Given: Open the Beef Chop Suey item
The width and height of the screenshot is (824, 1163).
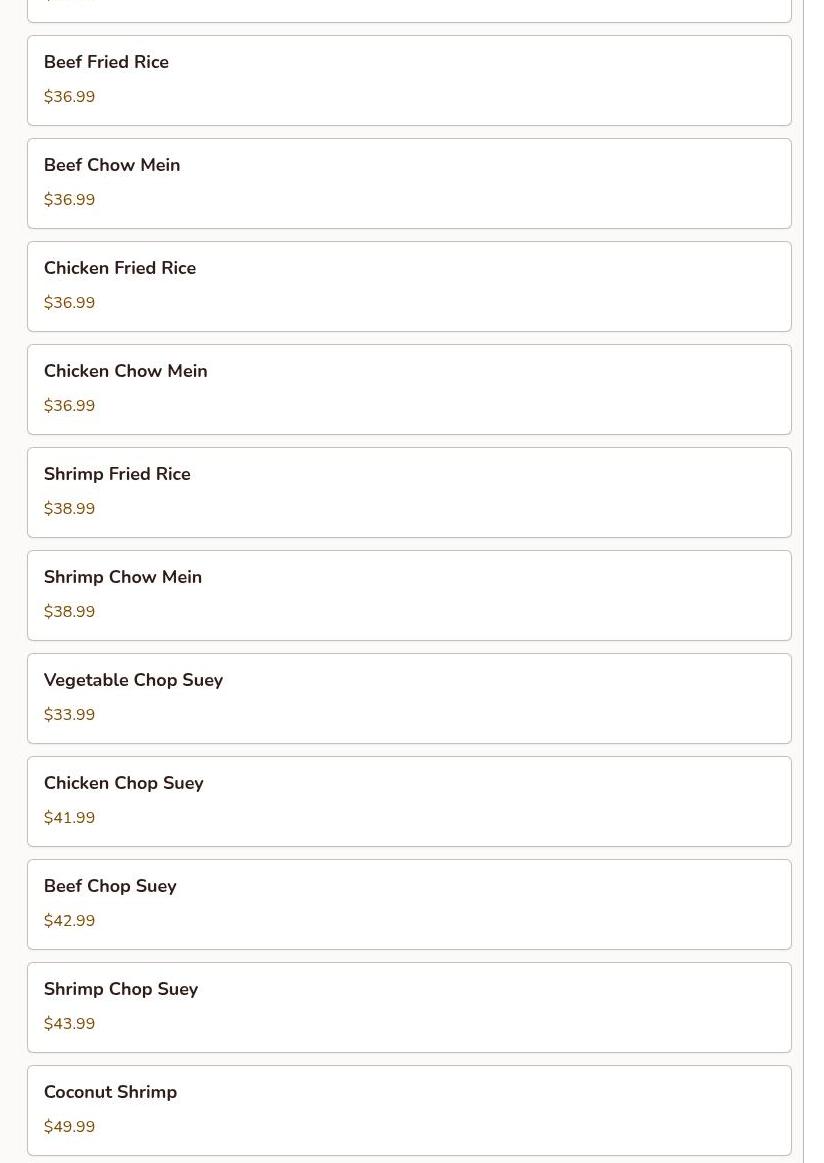Looking at the screenshot, I should coord(409,905).
